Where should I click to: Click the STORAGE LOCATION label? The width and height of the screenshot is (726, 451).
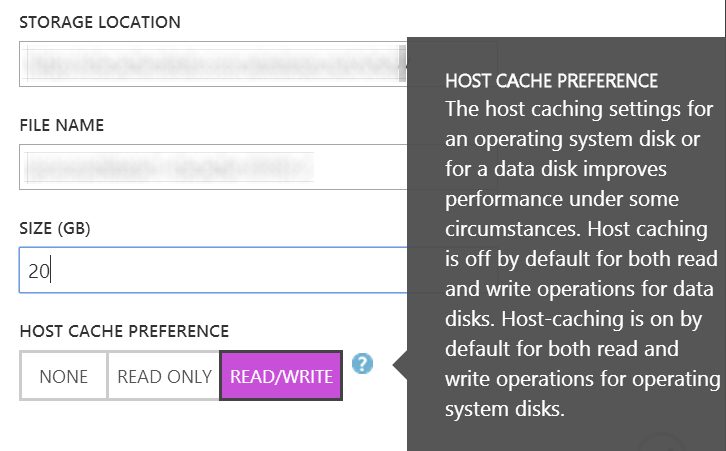point(100,22)
